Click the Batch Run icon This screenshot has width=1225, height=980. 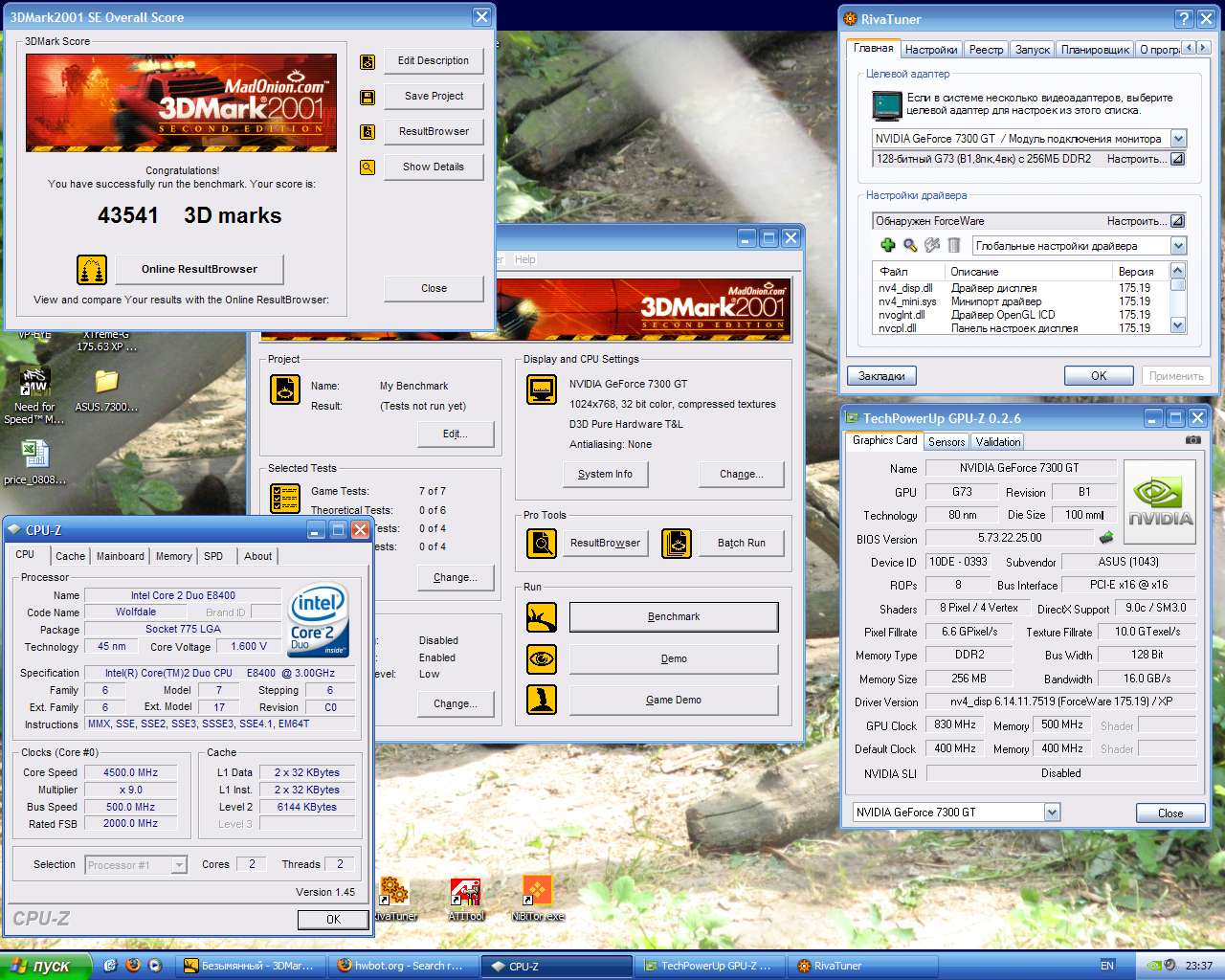click(x=677, y=544)
